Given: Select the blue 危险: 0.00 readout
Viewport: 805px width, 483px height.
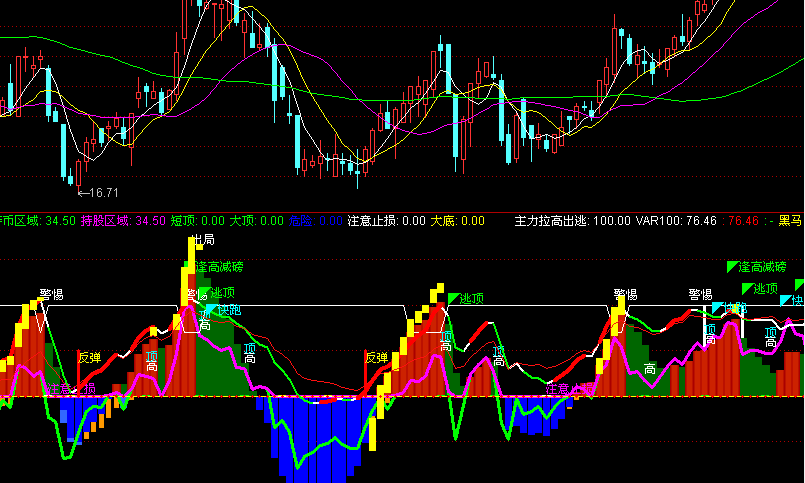Looking at the screenshot, I should 316,221.
